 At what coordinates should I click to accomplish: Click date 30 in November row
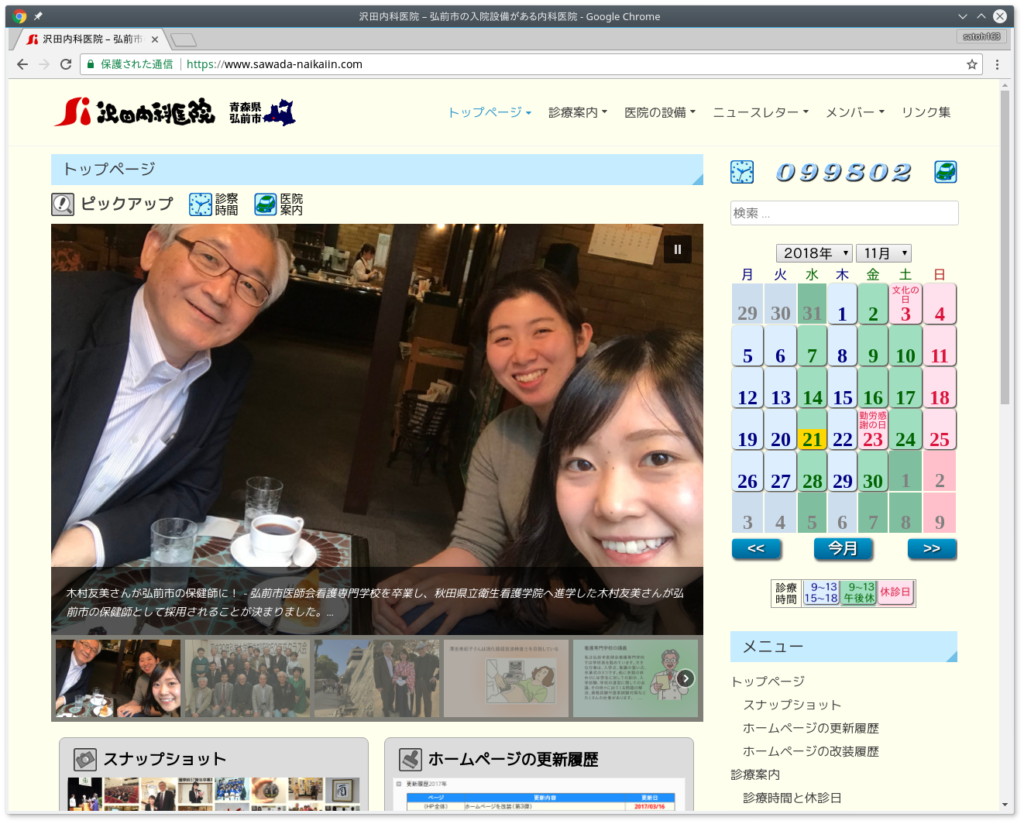pos(872,472)
